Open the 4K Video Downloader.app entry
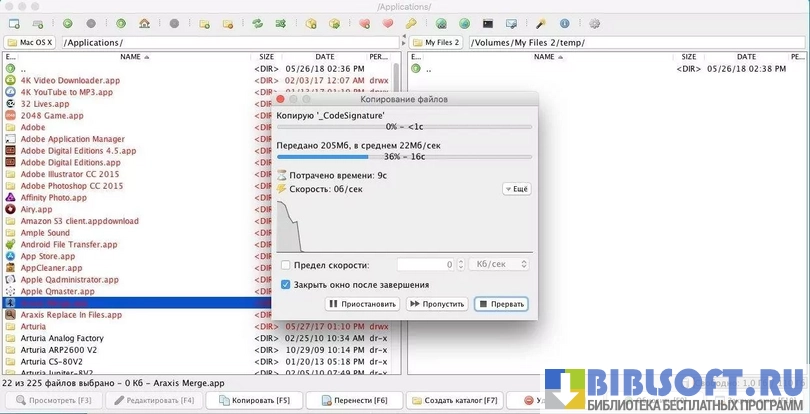810x414 pixels. click(x=67, y=79)
